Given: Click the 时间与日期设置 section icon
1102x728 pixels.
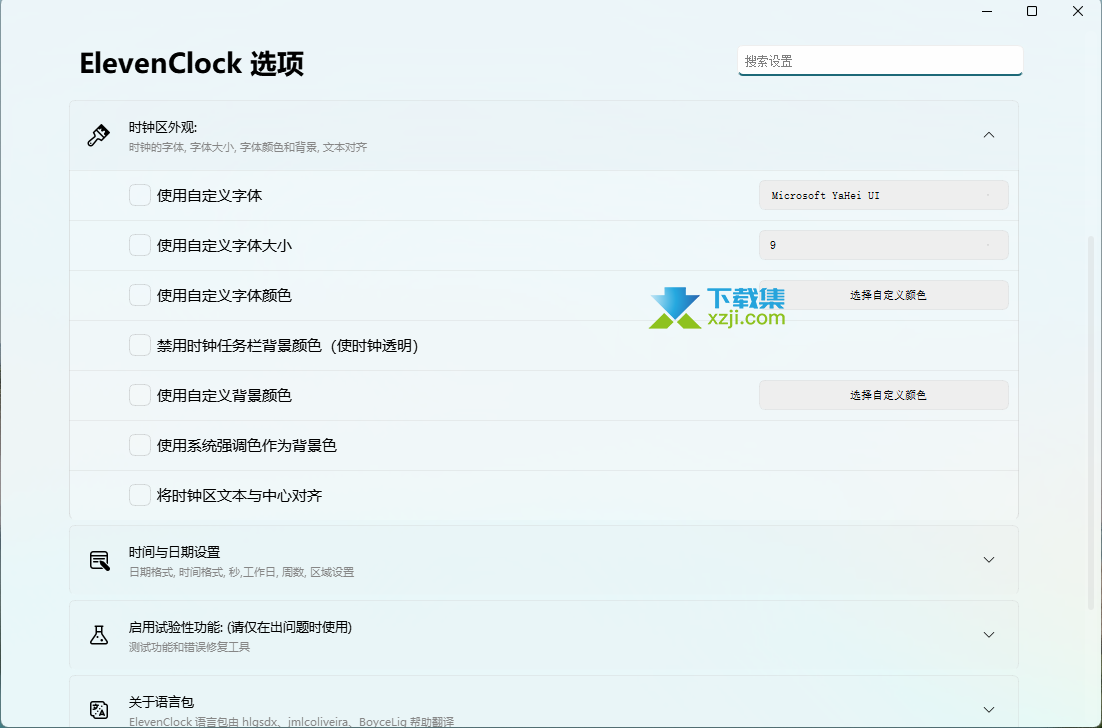Looking at the screenshot, I should coord(99,561).
